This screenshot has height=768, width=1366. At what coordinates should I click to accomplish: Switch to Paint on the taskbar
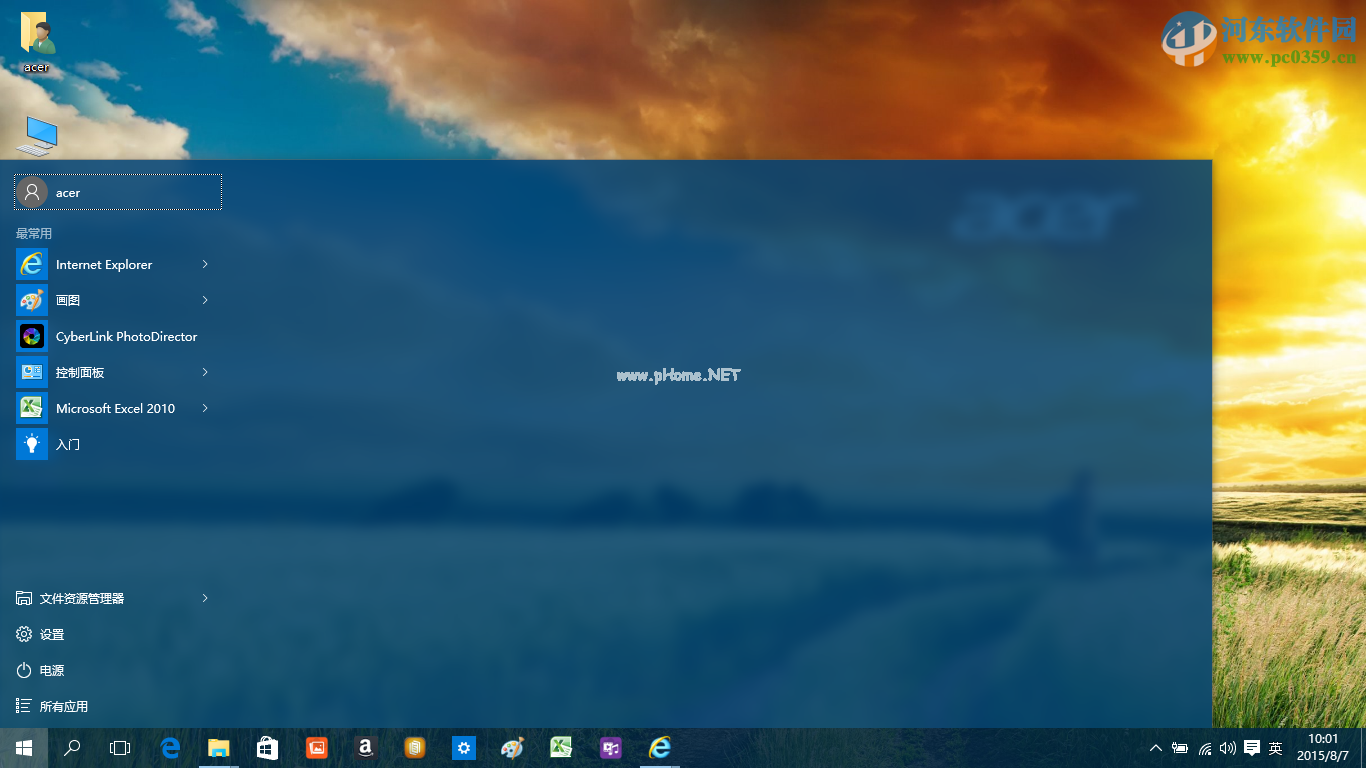pyautogui.click(x=512, y=748)
